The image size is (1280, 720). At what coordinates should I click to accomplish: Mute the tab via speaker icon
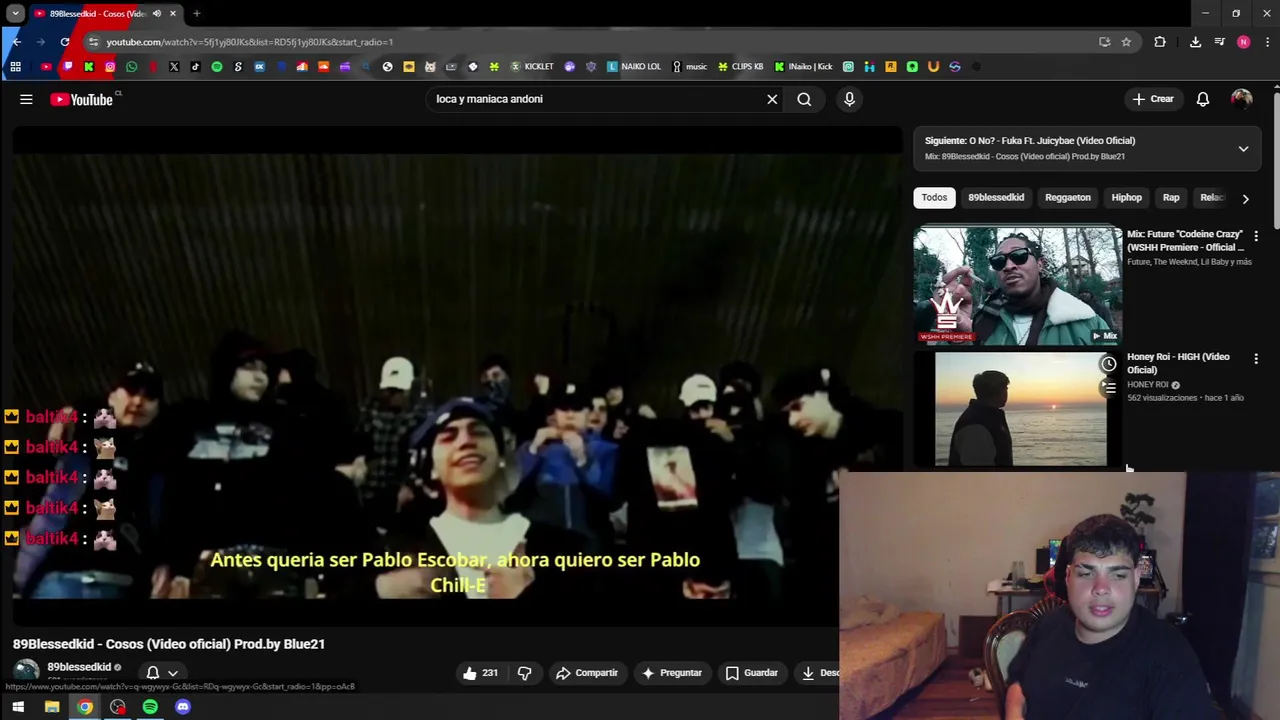pos(157,13)
